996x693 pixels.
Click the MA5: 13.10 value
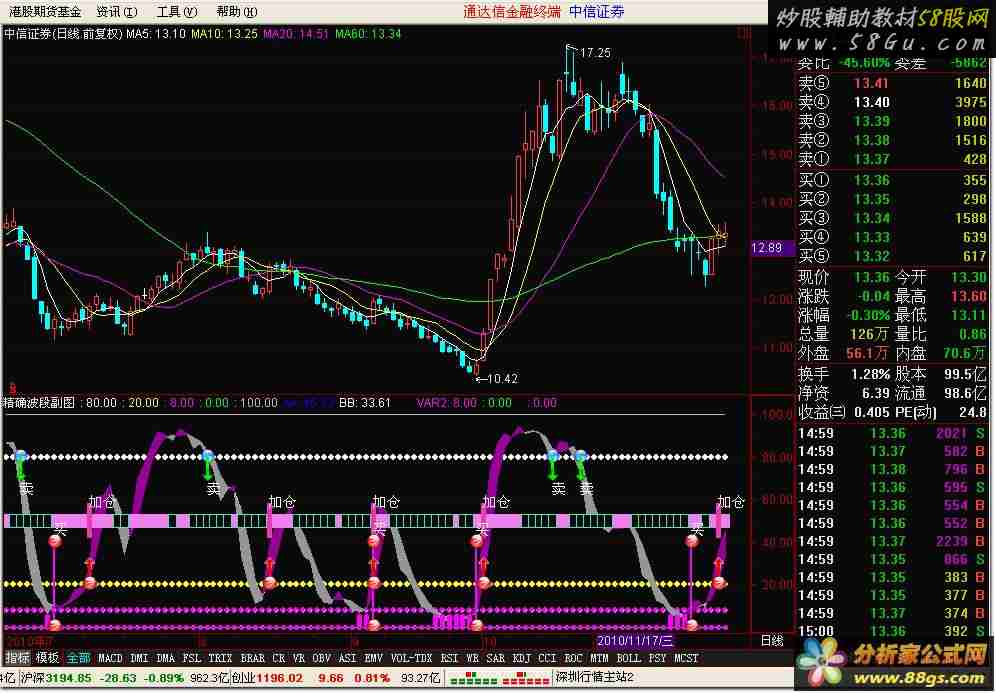(x=156, y=34)
